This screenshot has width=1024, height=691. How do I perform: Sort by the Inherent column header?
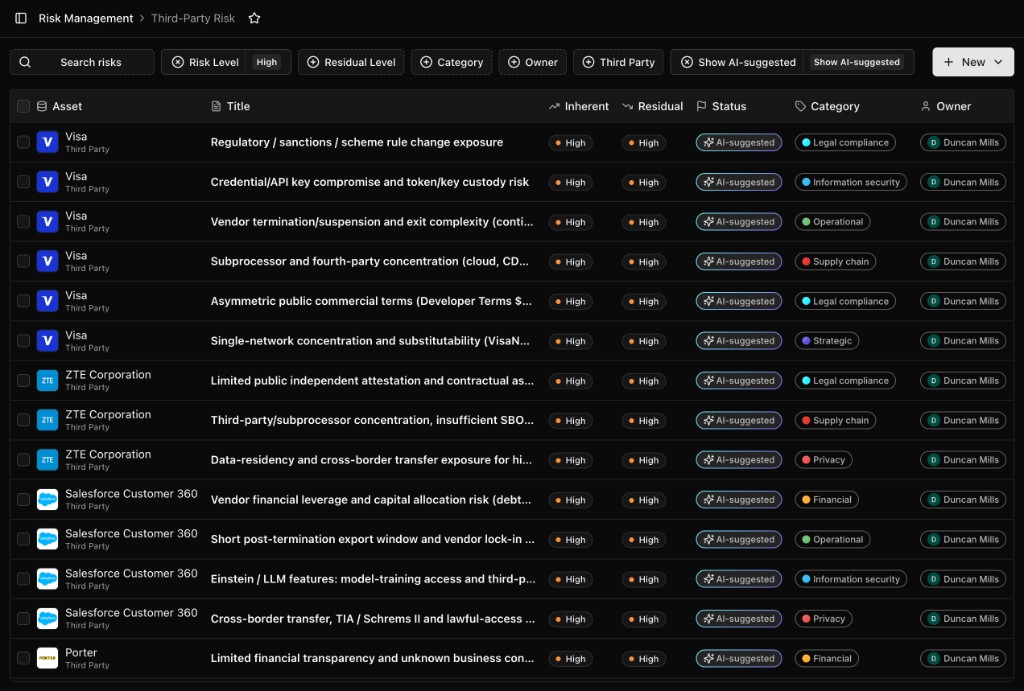579,106
